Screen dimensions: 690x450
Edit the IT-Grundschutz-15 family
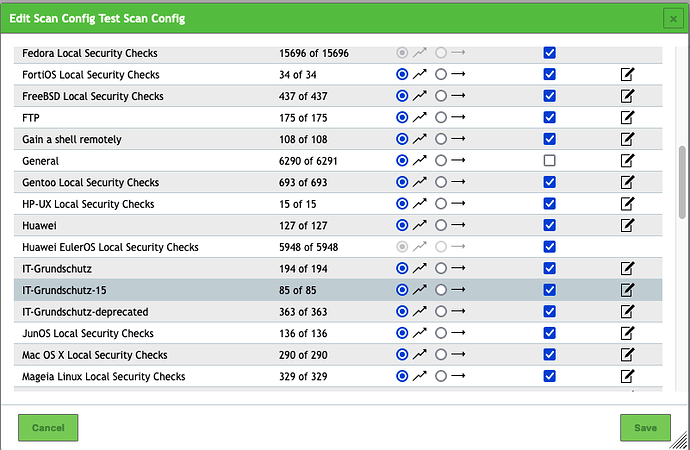(x=627, y=290)
